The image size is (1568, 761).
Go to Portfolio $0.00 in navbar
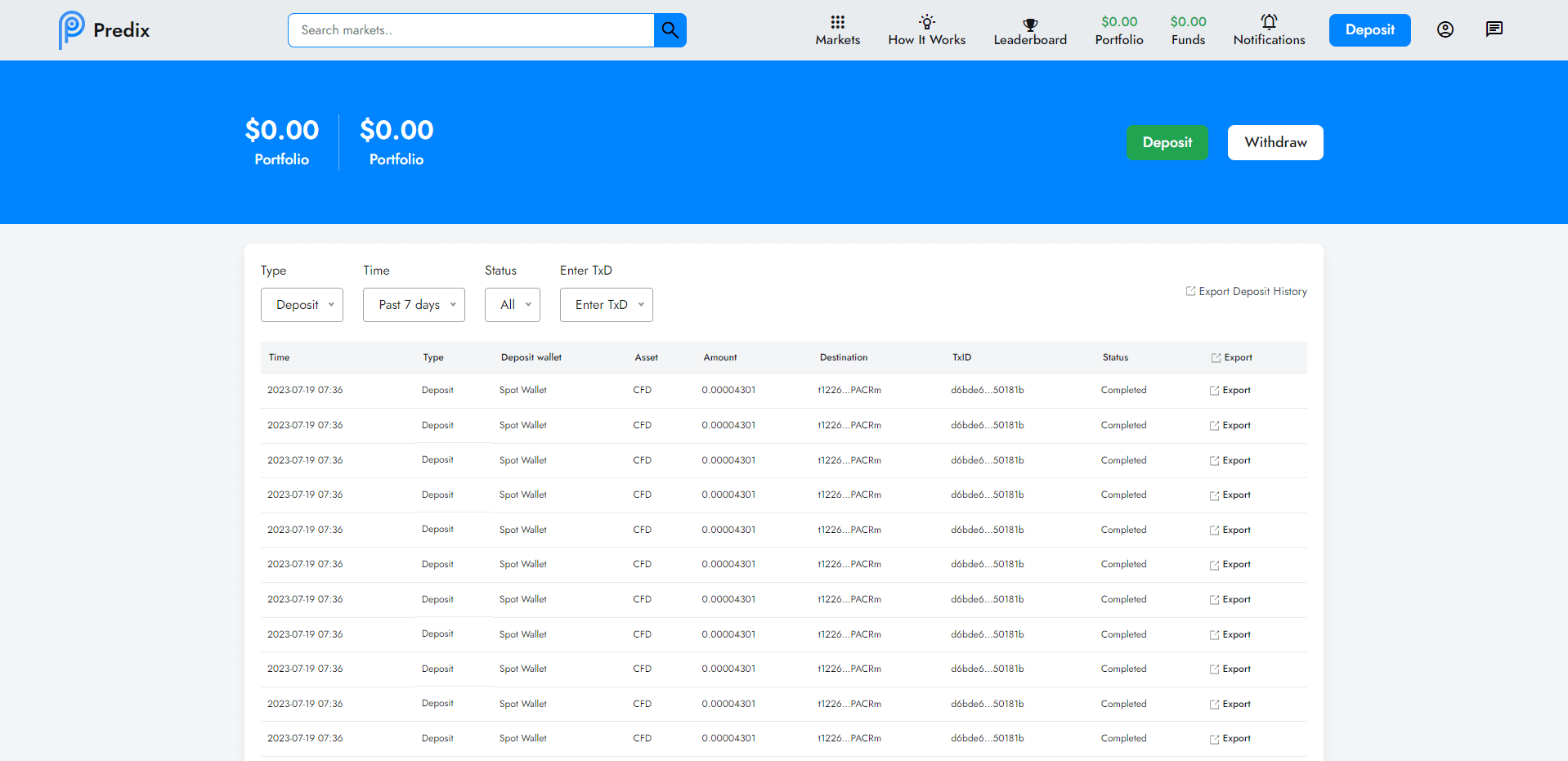(x=1119, y=30)
